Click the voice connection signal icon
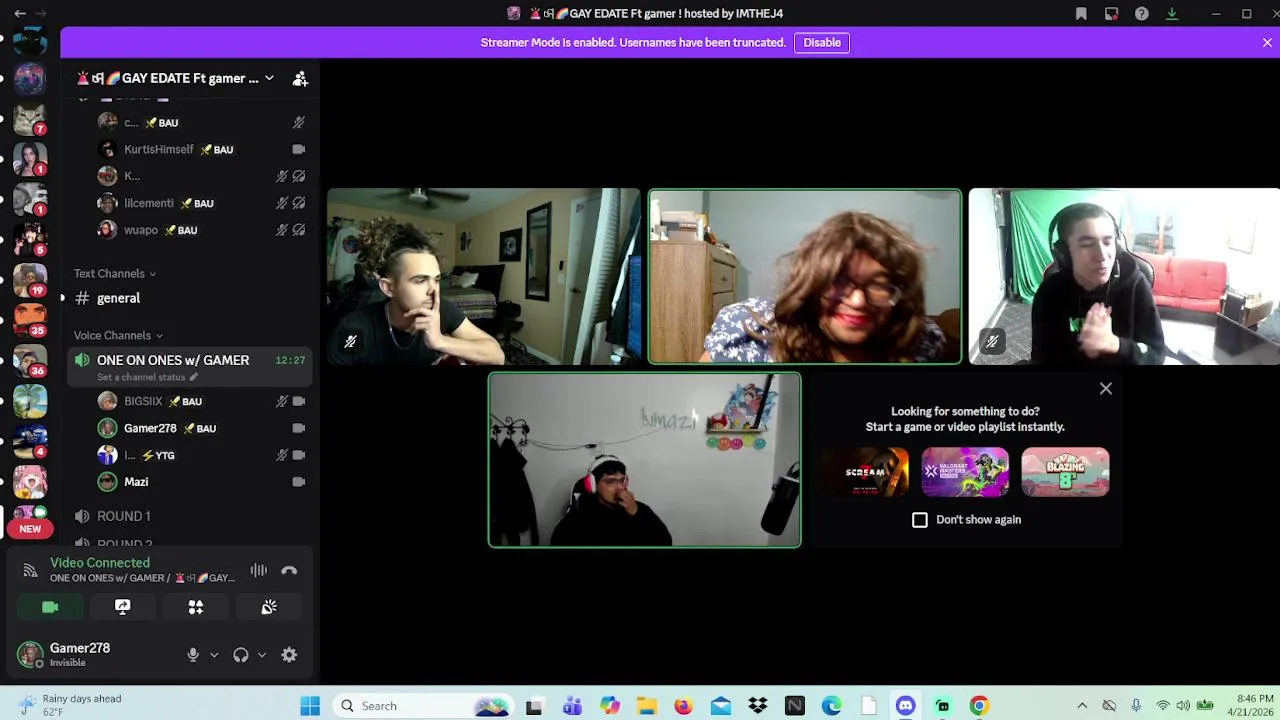This screenshot has height=720, width=1280. (30, 570)
